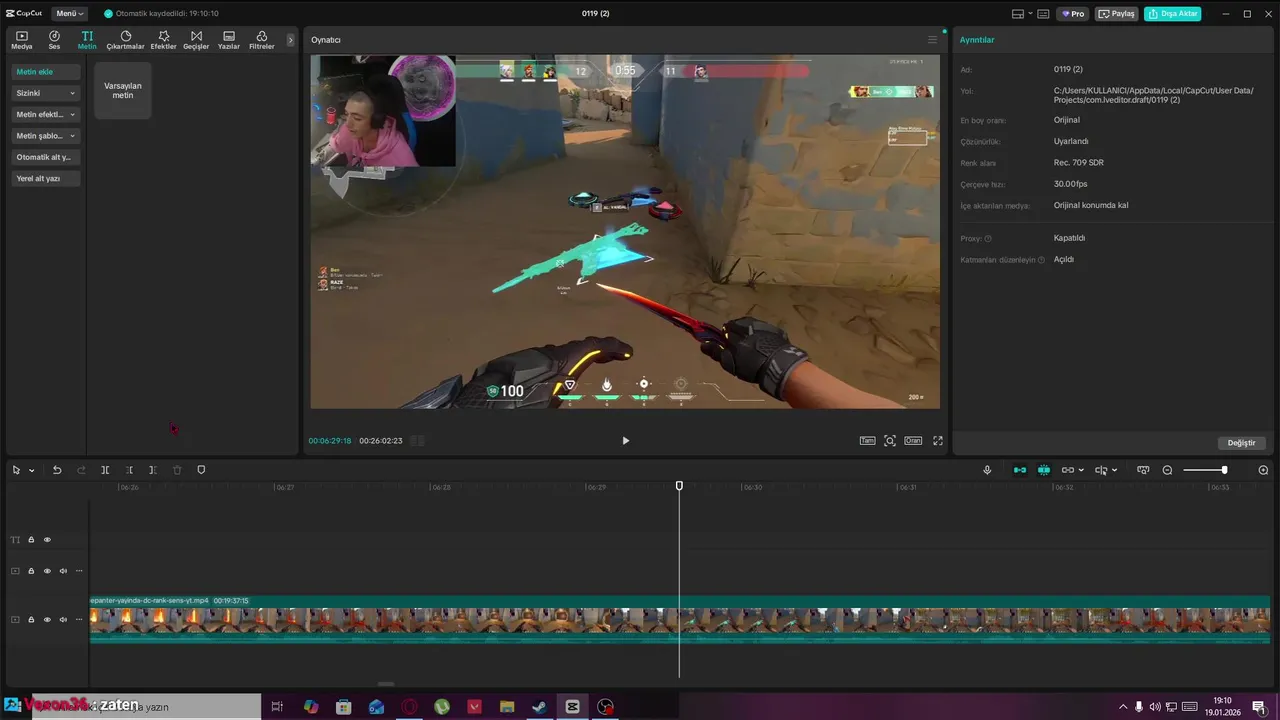Open upper video track more options
This screenshot has width=1280, height=720.
click(x=79, y=571)
